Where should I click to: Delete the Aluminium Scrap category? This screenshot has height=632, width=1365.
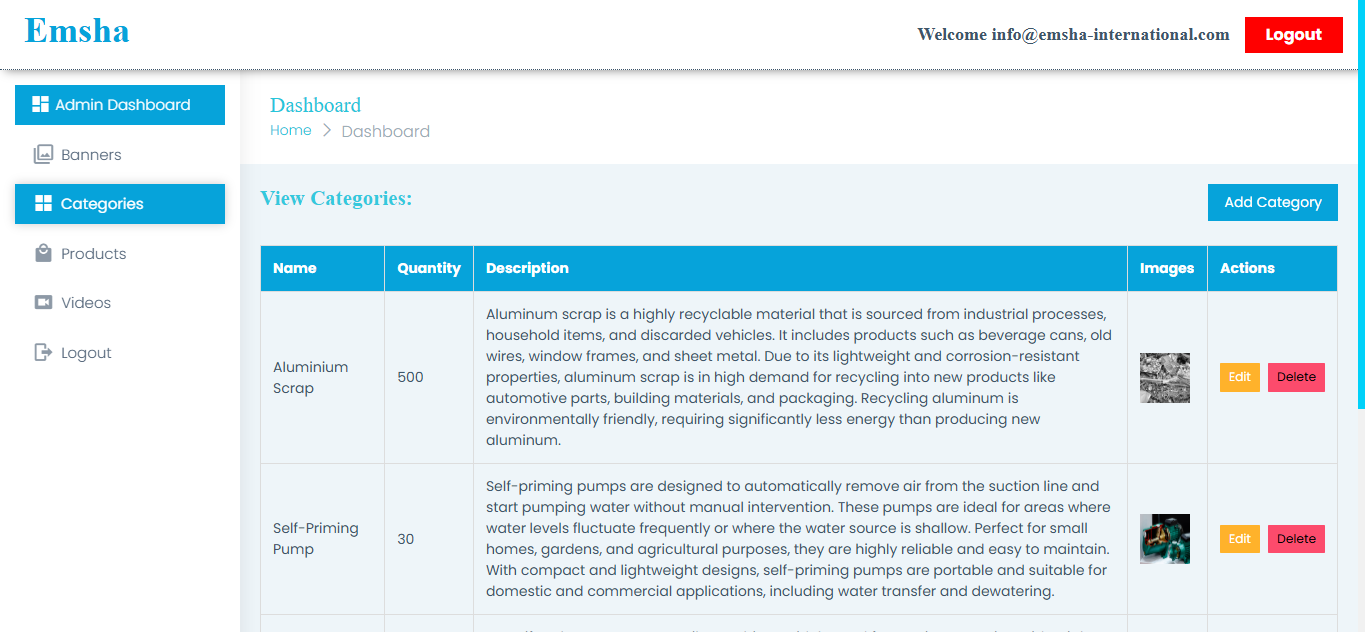click(x=1296, y=377)
